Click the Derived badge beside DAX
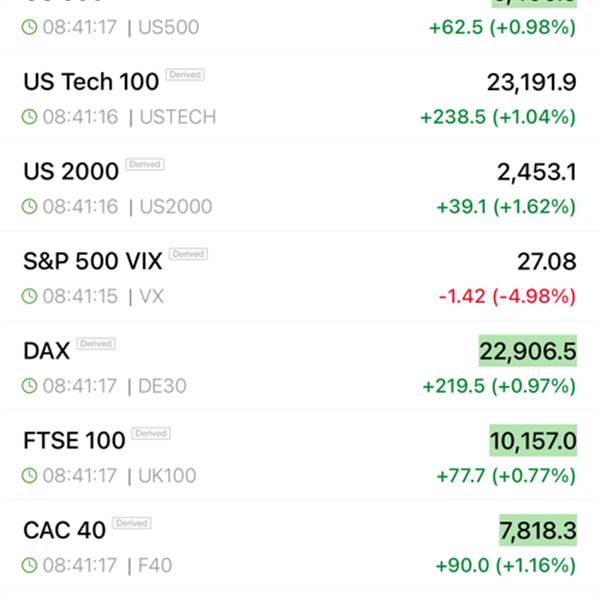The width and height of the screenshot is (600, 600). tap(96, 344)
